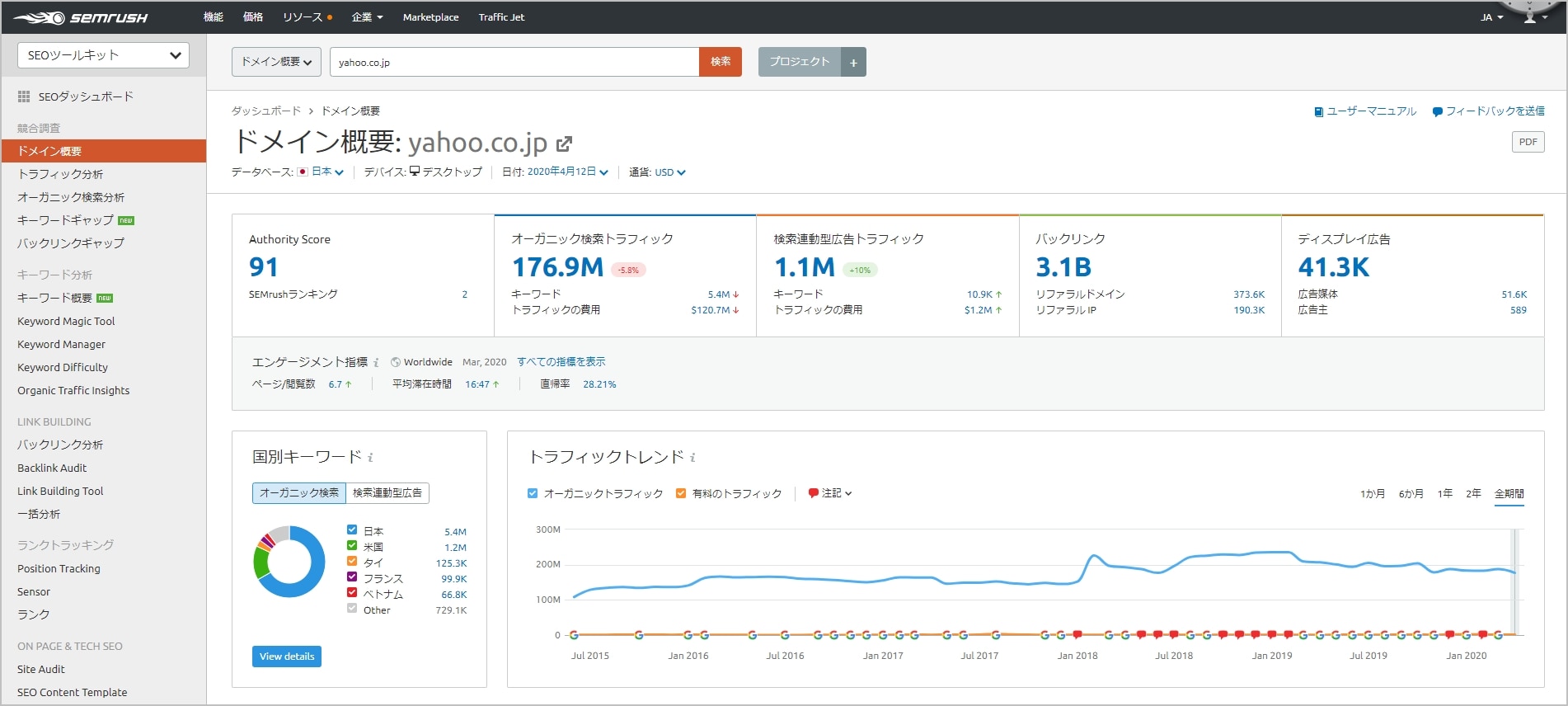Open the 日本 database dropdown
This screenshot has height=706, width=1568.
pos(327,172)
